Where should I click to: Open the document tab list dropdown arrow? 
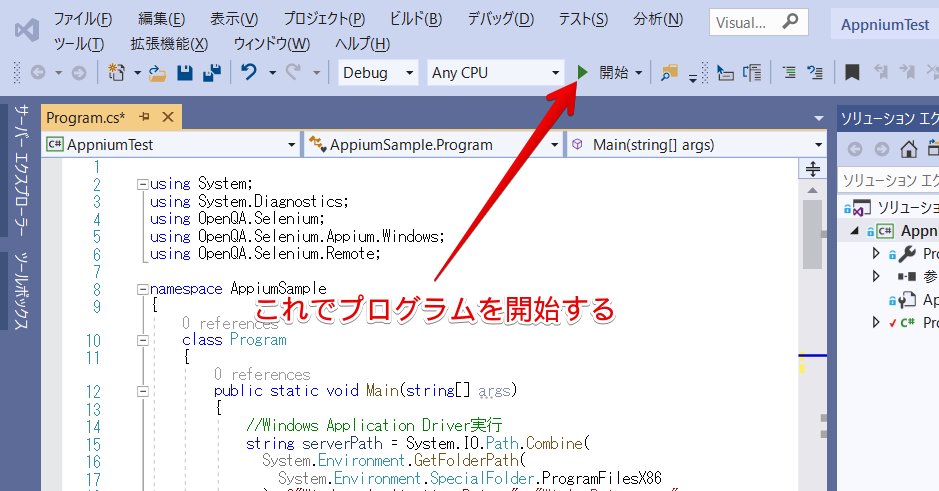tap(819, 118)
